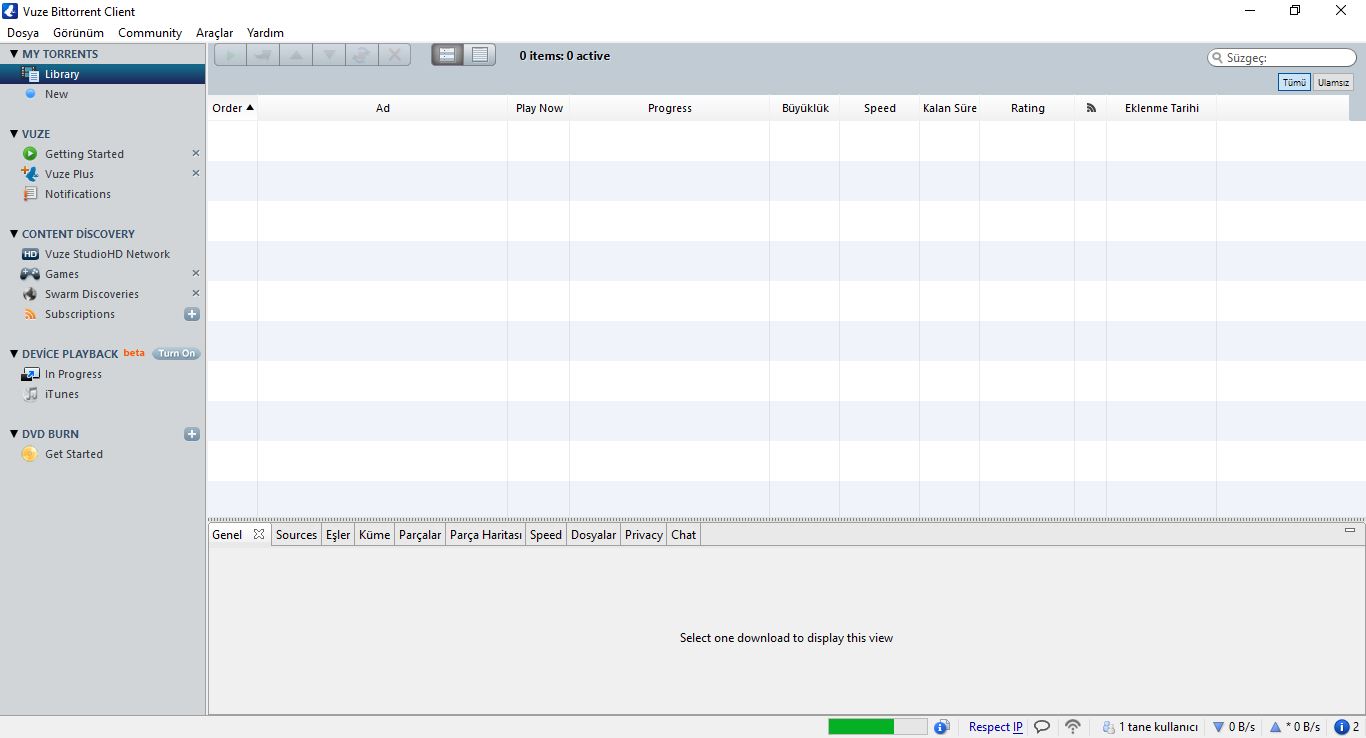This screenshot has width=1366, height=738.
Task: Click the RSS feed column header icon
Action: click(x=1091, y=108)
